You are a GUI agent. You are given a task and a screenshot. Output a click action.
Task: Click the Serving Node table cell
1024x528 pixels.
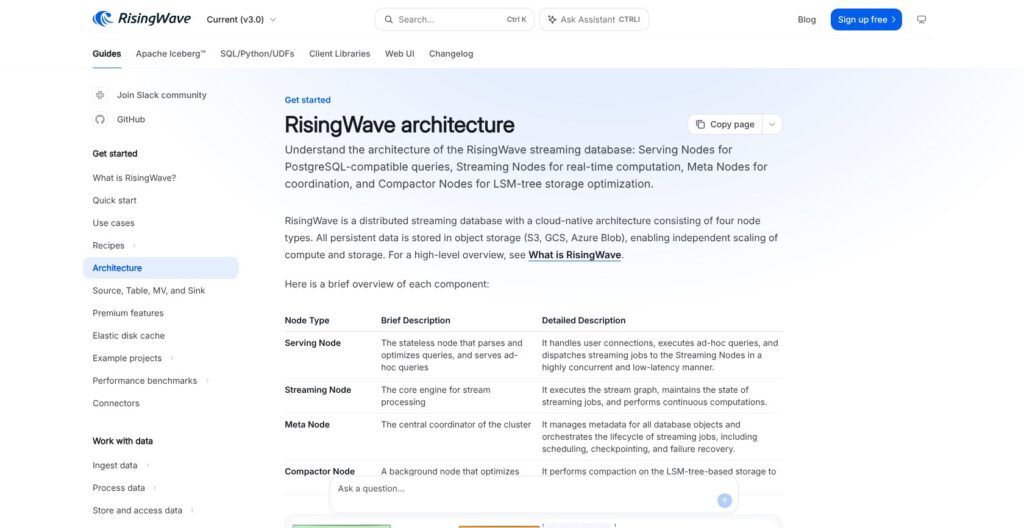click(x=312, y=343)
